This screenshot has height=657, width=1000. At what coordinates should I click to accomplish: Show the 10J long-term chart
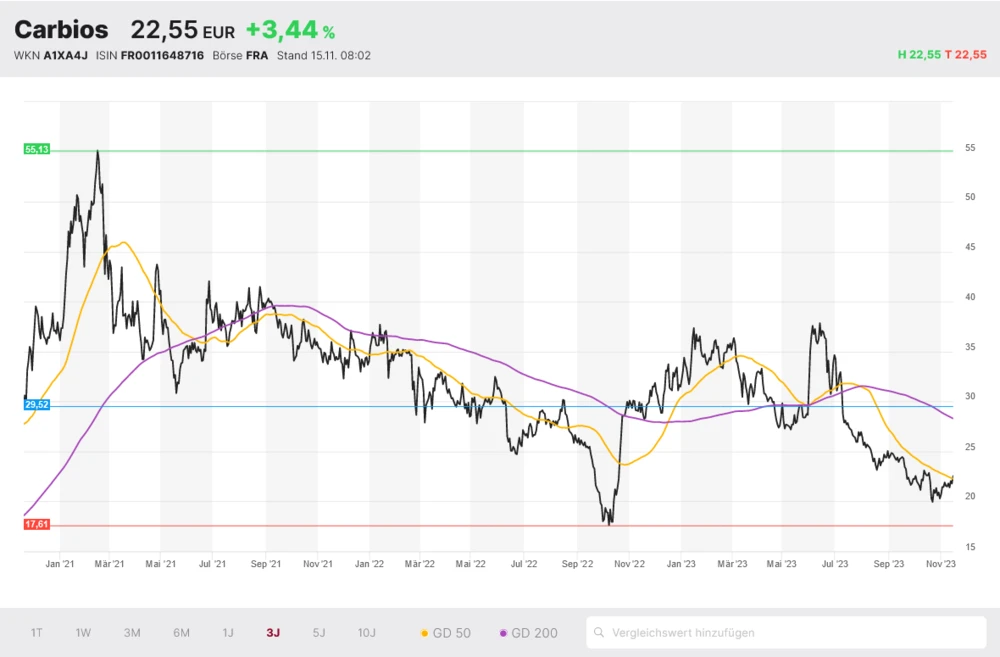(367, 632)
